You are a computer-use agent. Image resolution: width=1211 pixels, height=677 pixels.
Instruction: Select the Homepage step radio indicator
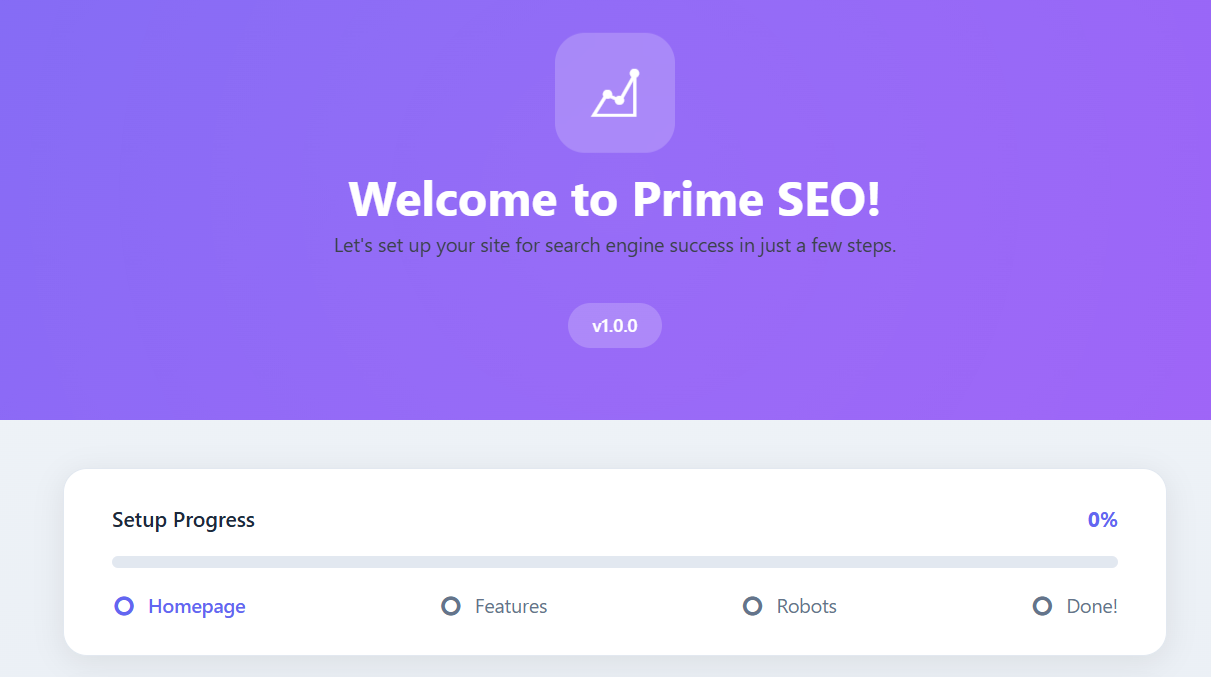(x=123, y=606)
